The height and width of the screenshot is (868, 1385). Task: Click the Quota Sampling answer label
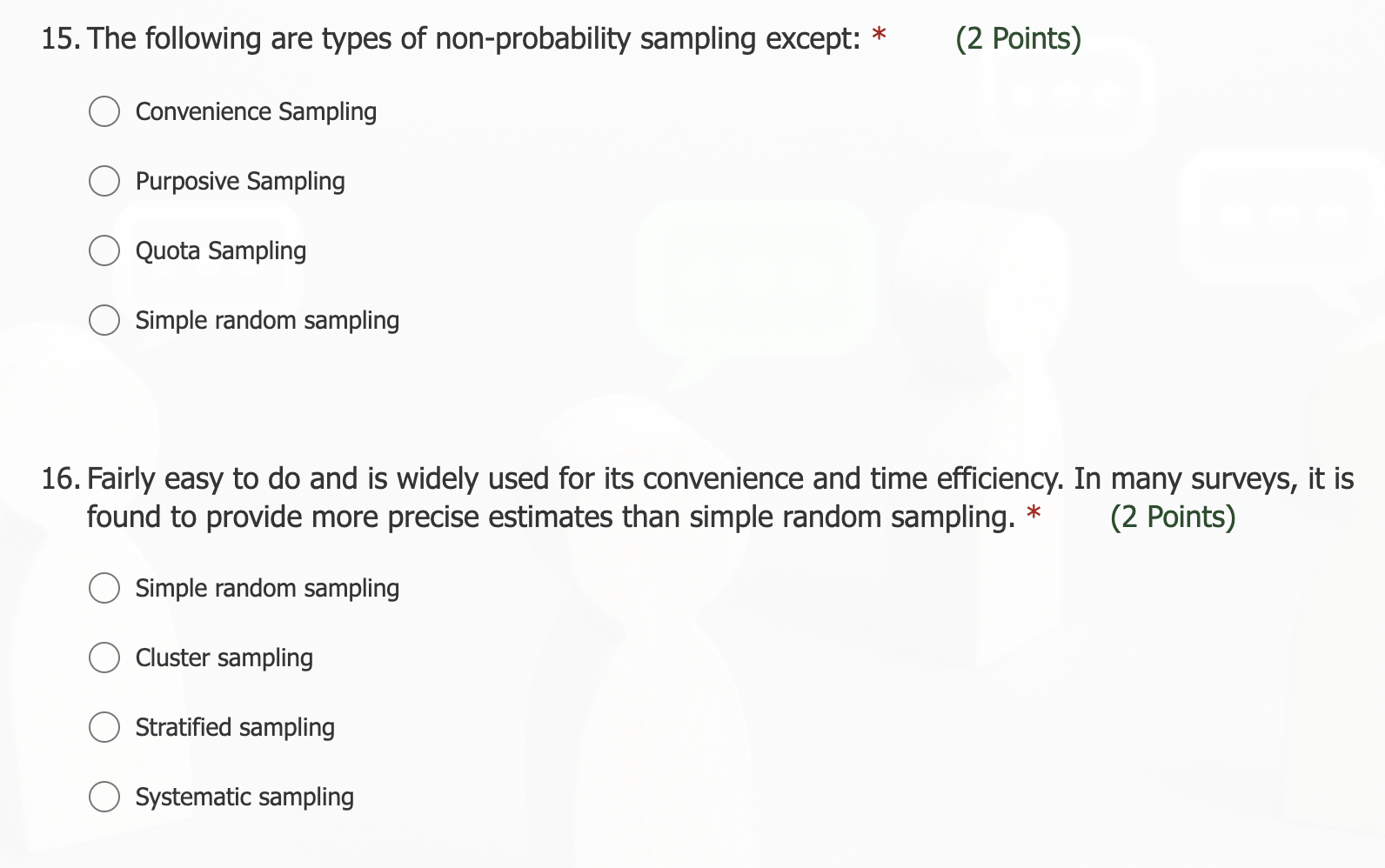[220, 250]
